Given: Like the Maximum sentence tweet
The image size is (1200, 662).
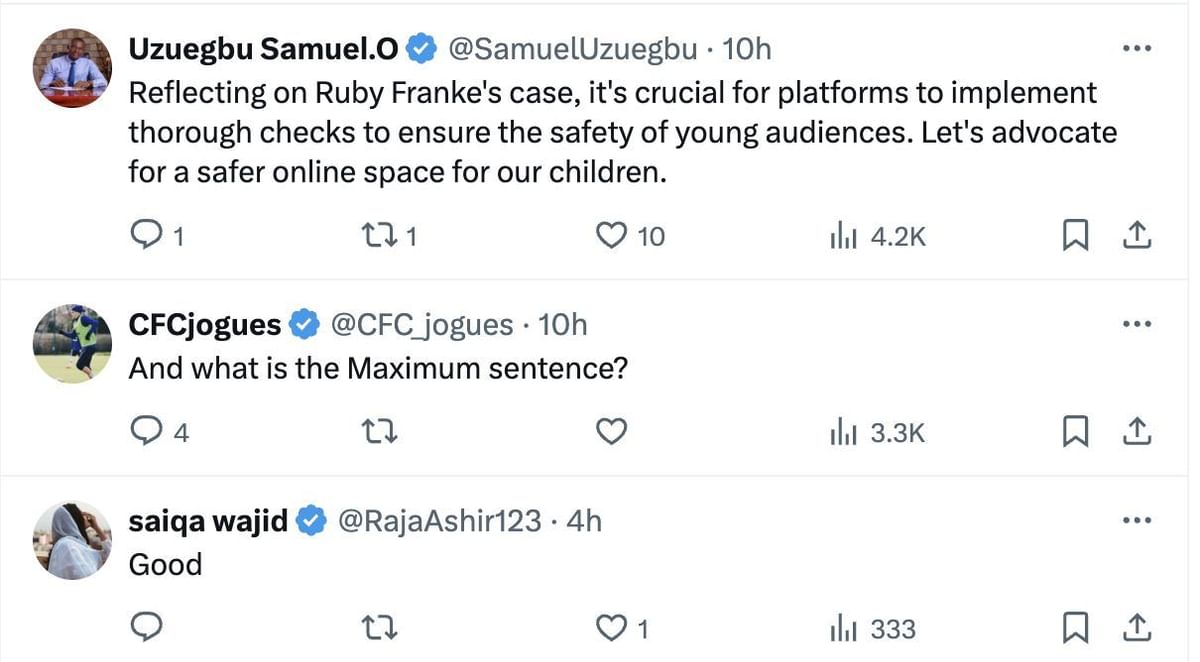Looking at the screenshot, I should pos(611,432).
